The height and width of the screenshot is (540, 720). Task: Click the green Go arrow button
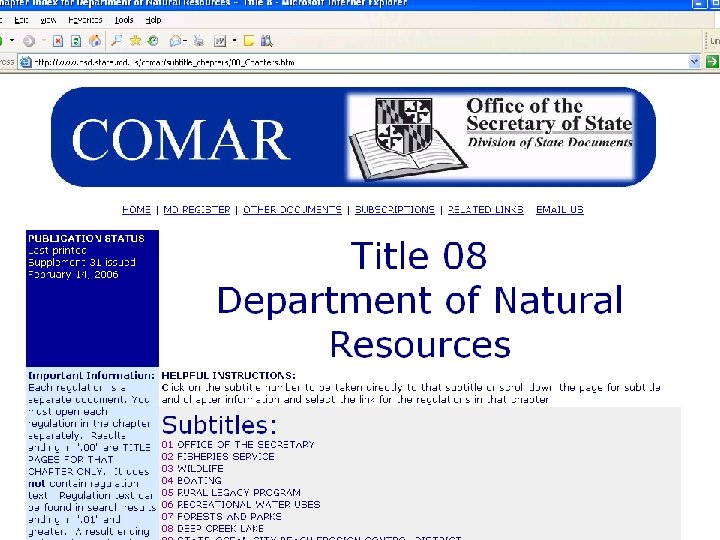(712, 62)
